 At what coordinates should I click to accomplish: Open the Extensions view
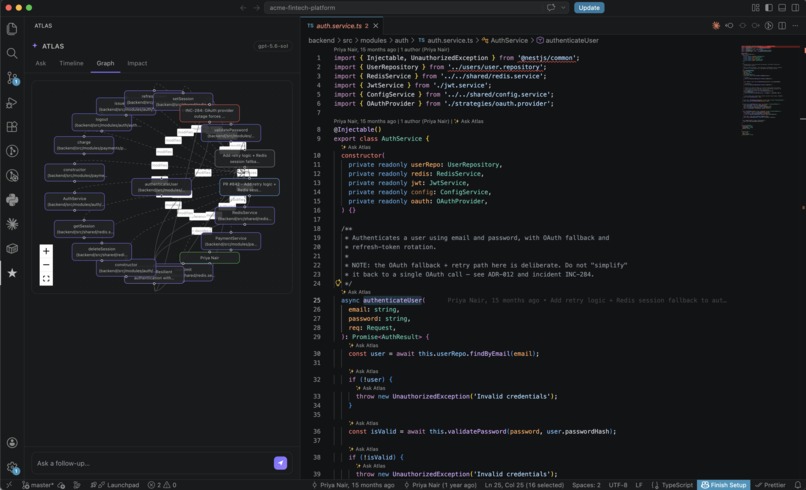pos(12,127)
